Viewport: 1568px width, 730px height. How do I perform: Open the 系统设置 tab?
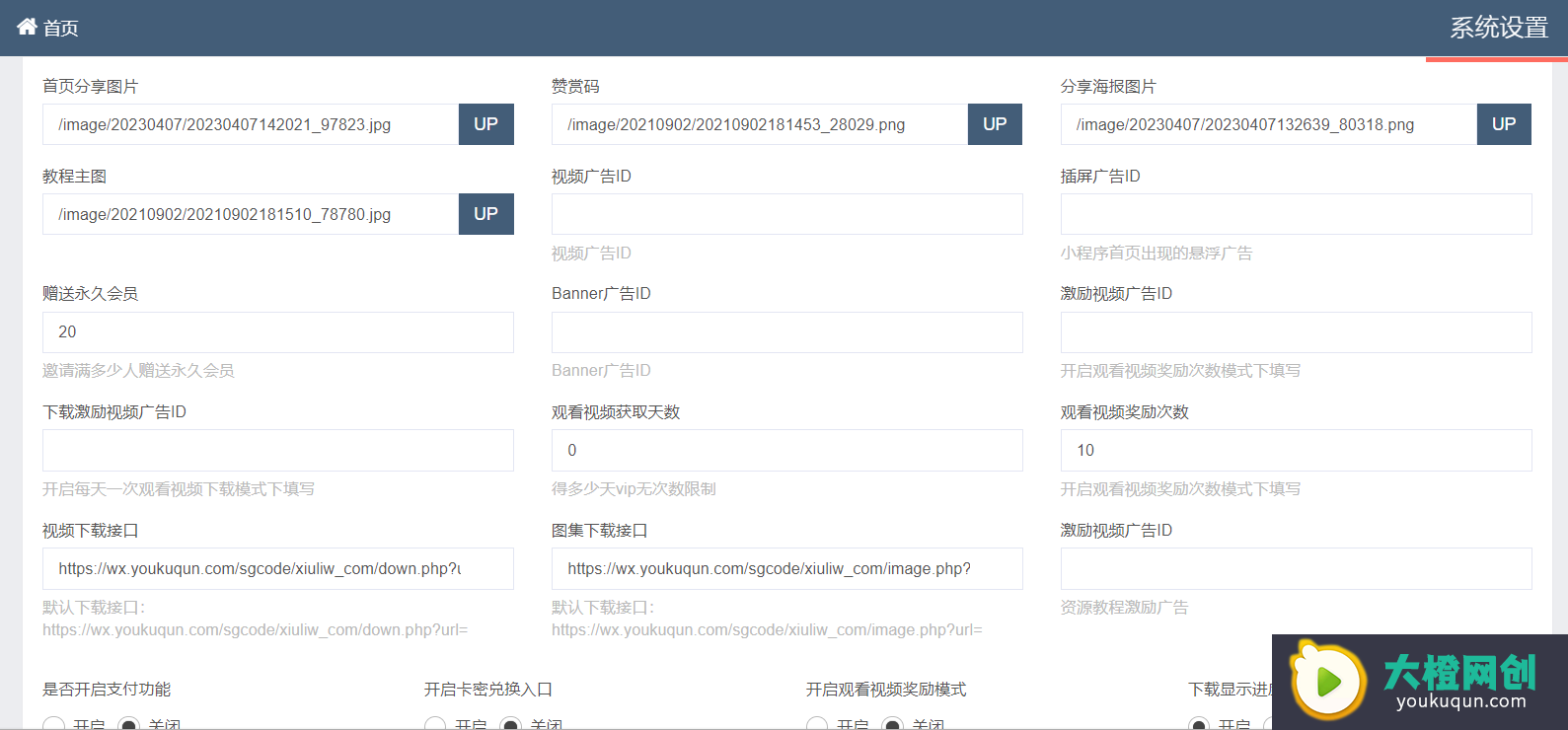click(1498, 28)
